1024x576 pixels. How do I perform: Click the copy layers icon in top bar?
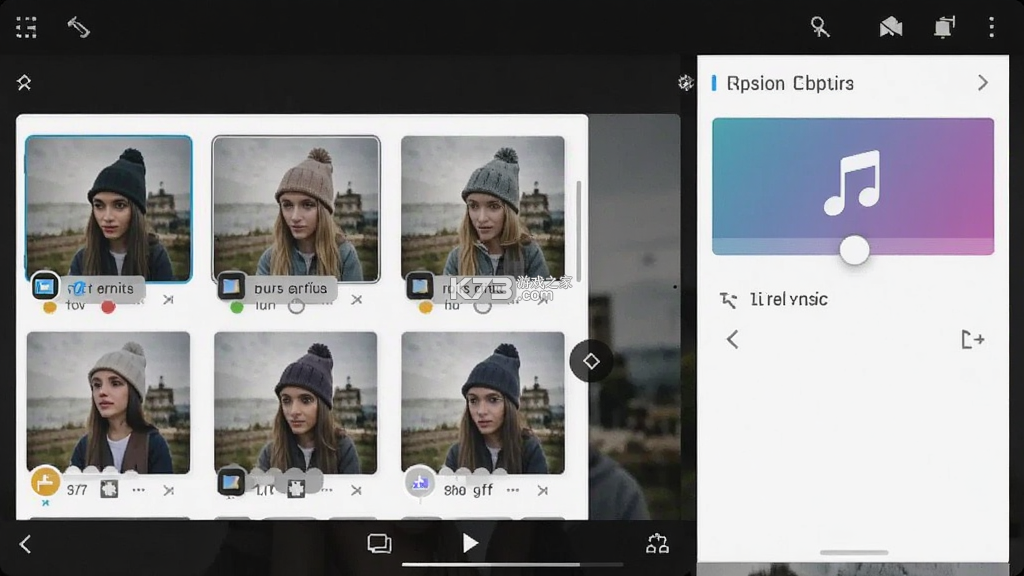944,27
